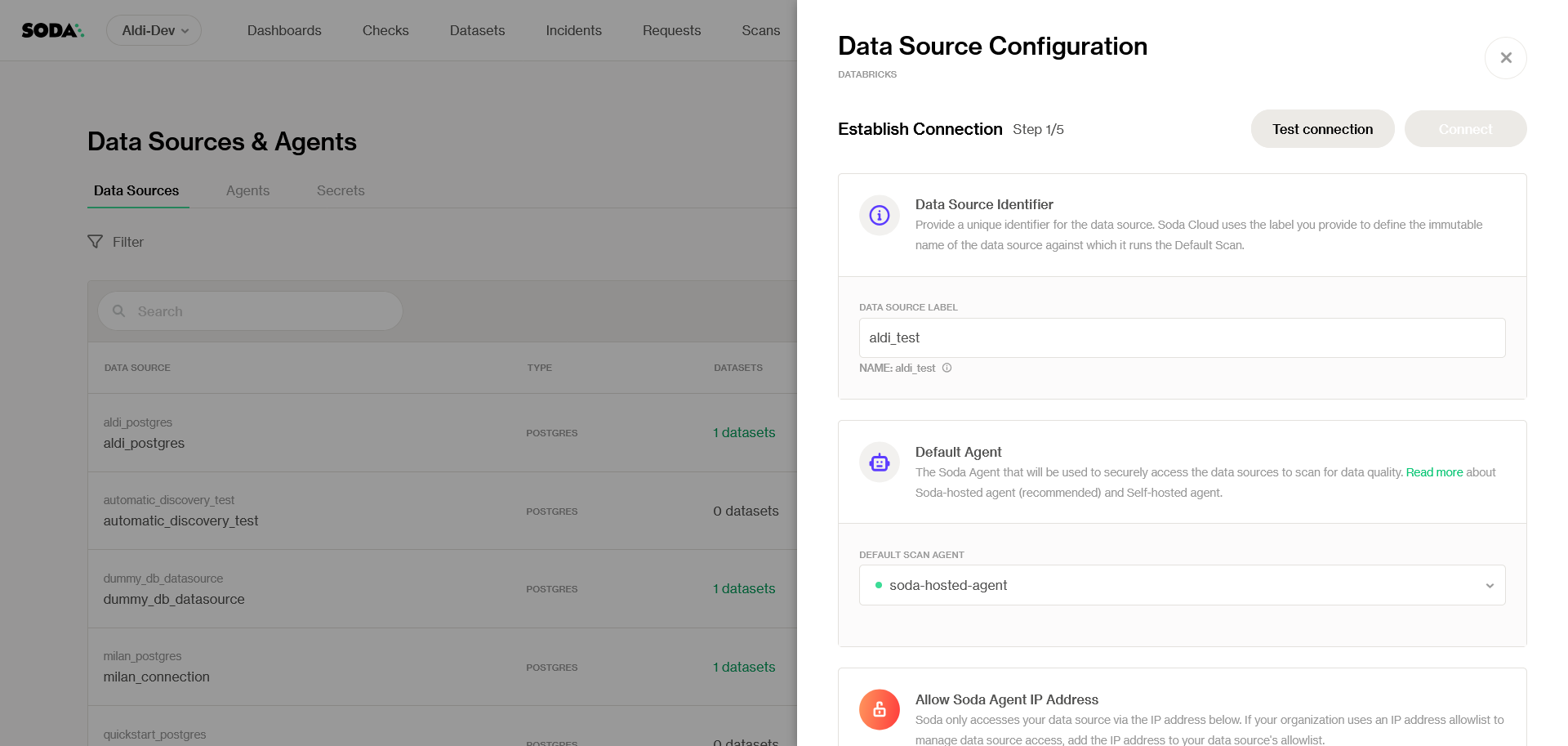Switch to the Agents tab
Image resolution: width=1568 pixels, height=746 pixels.
tap(247, 190)
